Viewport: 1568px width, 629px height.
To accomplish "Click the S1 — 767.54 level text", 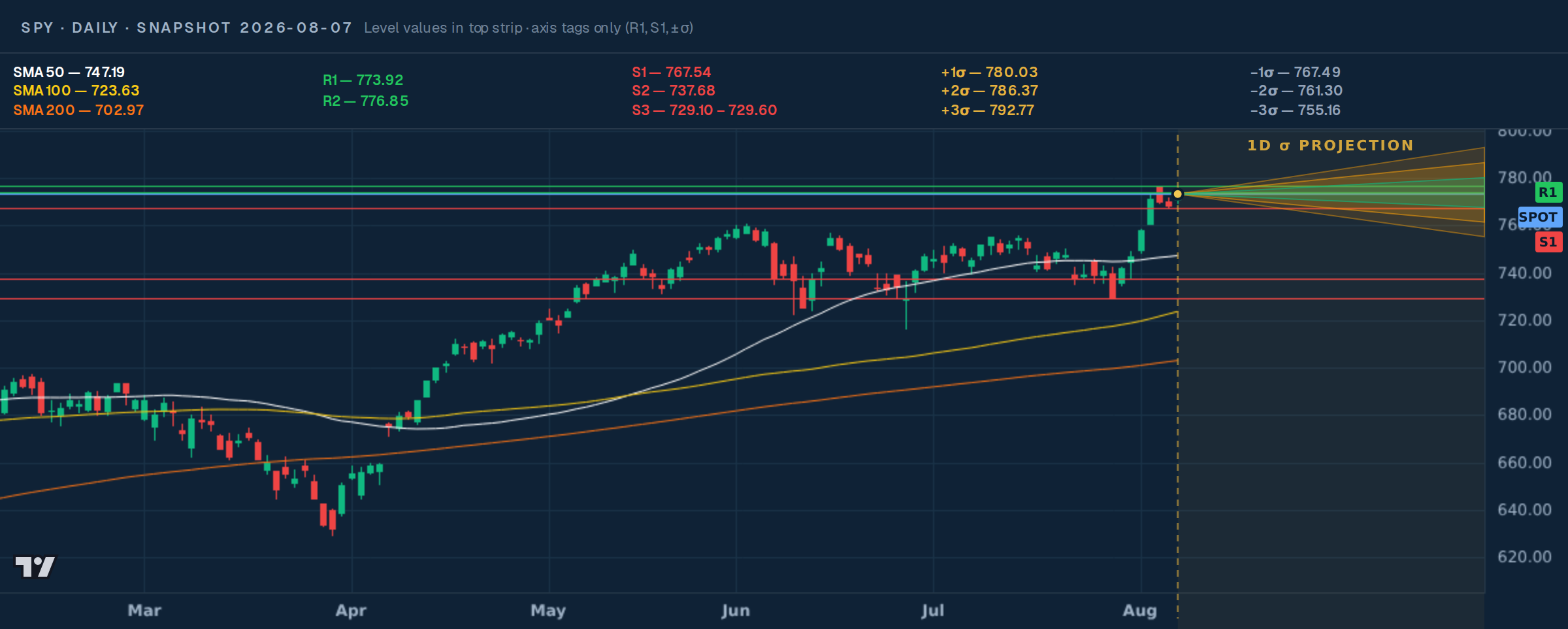I will tap(671, 72).
